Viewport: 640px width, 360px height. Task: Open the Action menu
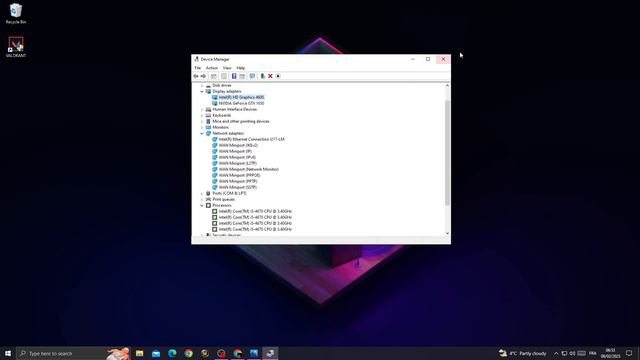tap(211, 68)
